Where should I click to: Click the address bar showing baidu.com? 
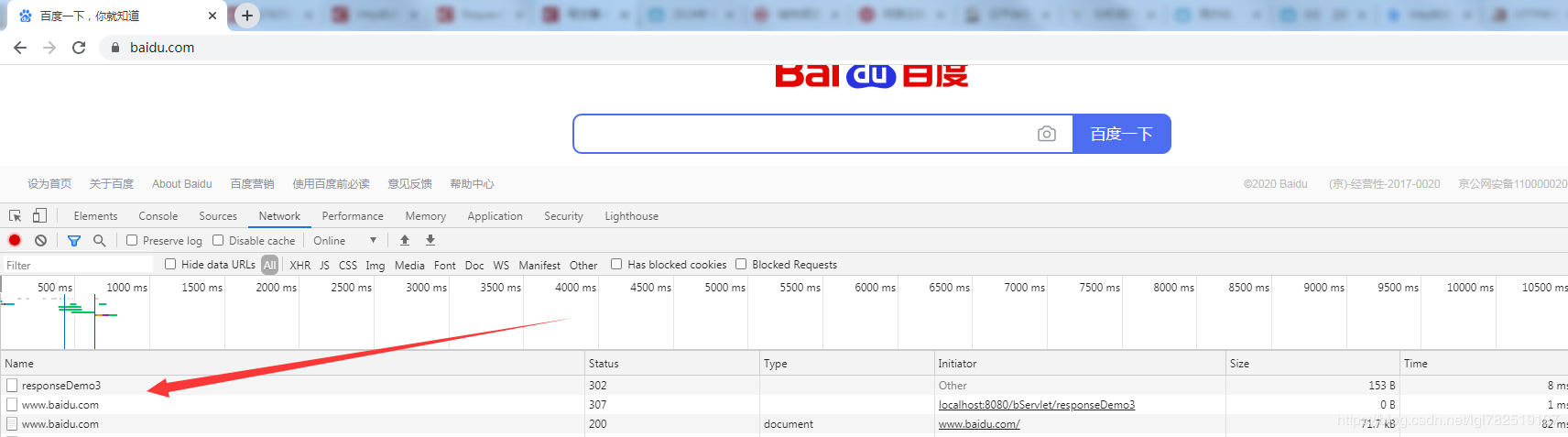click(x=162, y=48)
